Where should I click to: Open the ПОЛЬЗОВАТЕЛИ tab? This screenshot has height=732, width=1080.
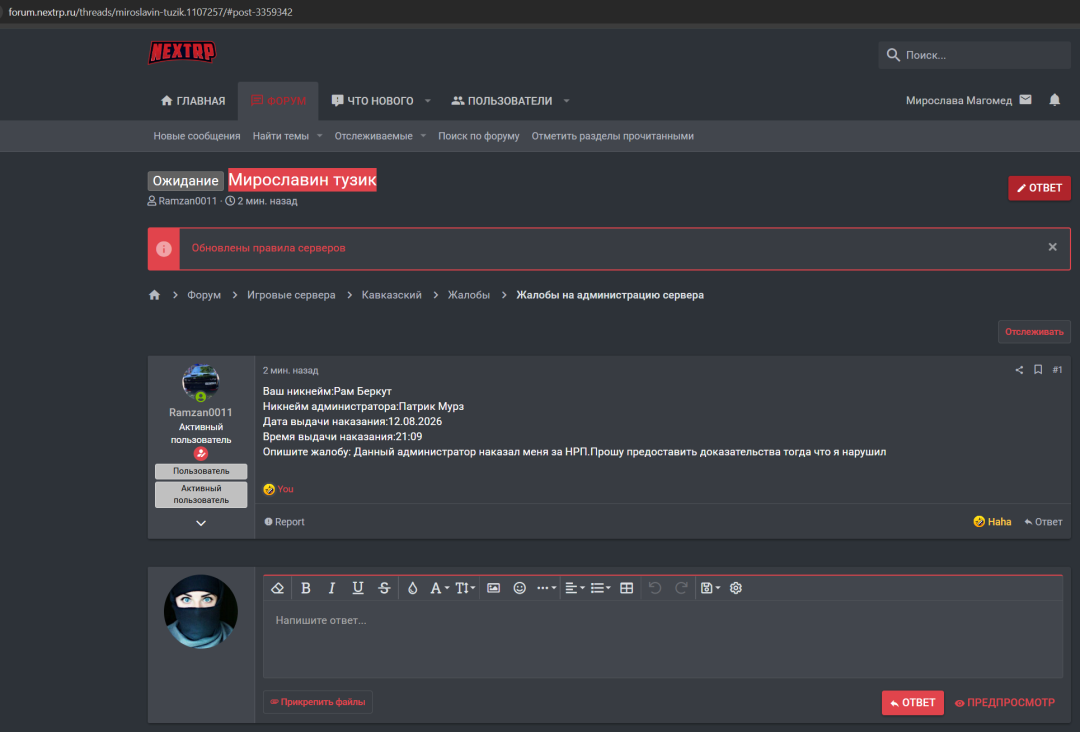(x=501, y=101)
